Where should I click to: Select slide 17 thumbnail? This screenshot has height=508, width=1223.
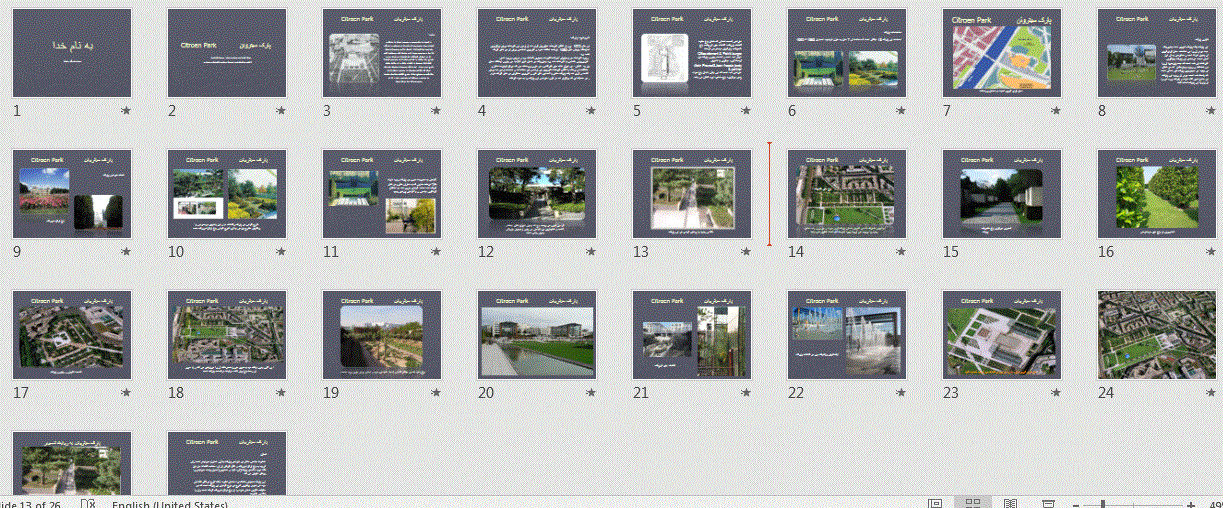click(x=72, y=335)
